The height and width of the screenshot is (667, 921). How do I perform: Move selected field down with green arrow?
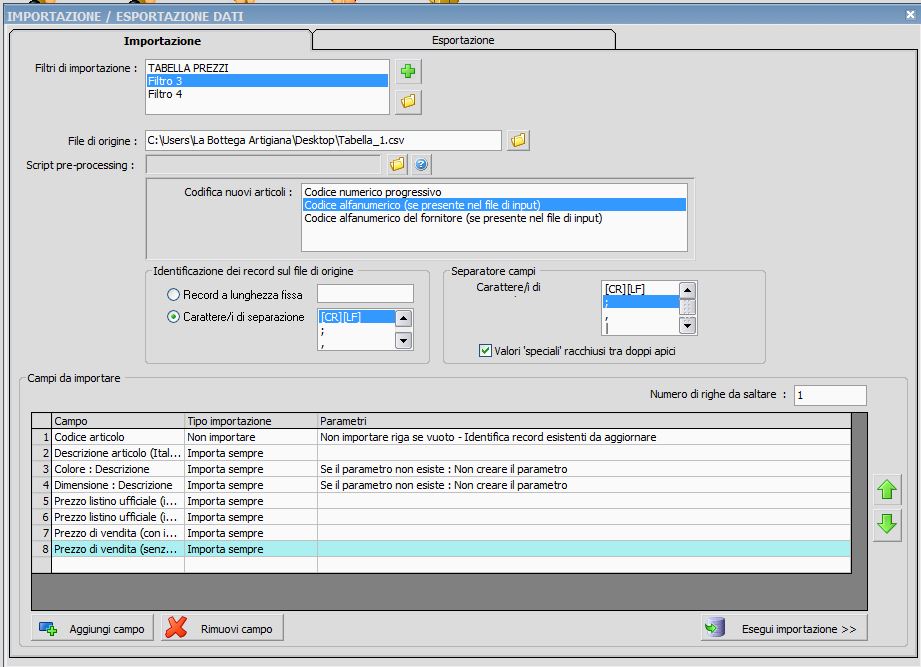887,523
